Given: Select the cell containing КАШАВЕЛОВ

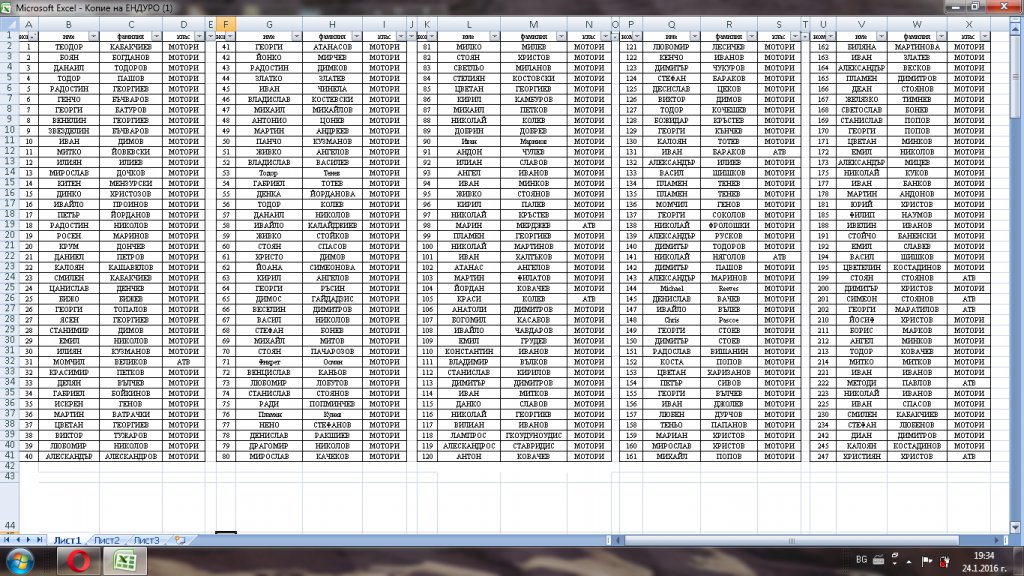Looking at the screenshot, I should (x=131, y=267).
